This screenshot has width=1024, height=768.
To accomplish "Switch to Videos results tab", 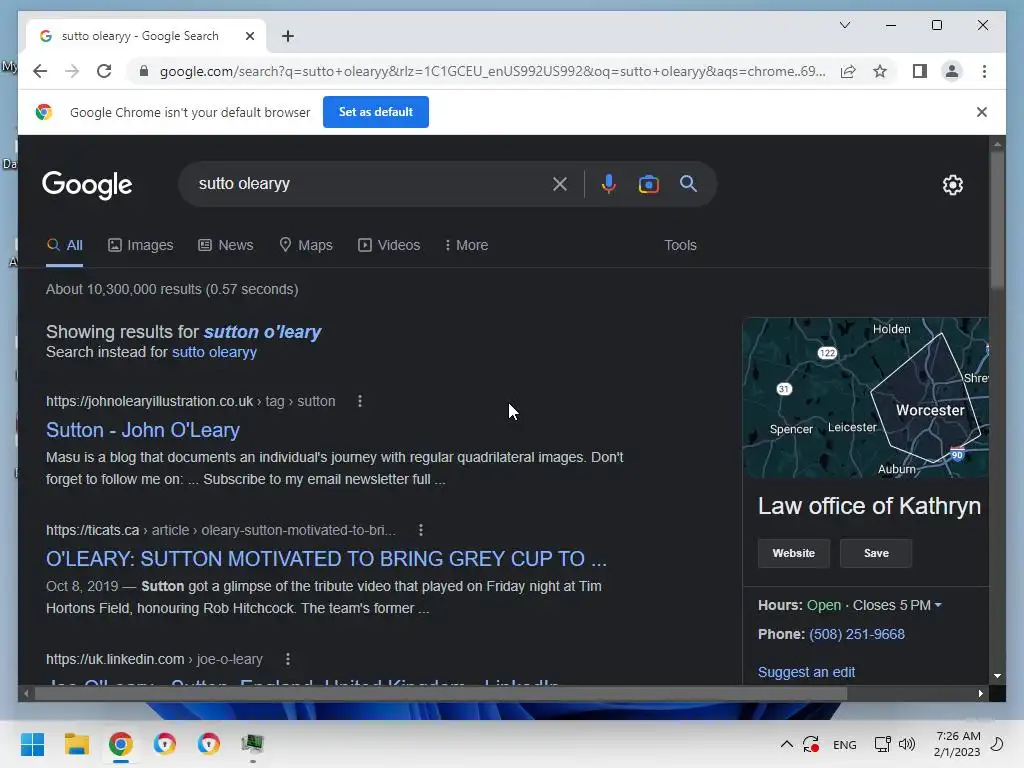I will [389, 246].
